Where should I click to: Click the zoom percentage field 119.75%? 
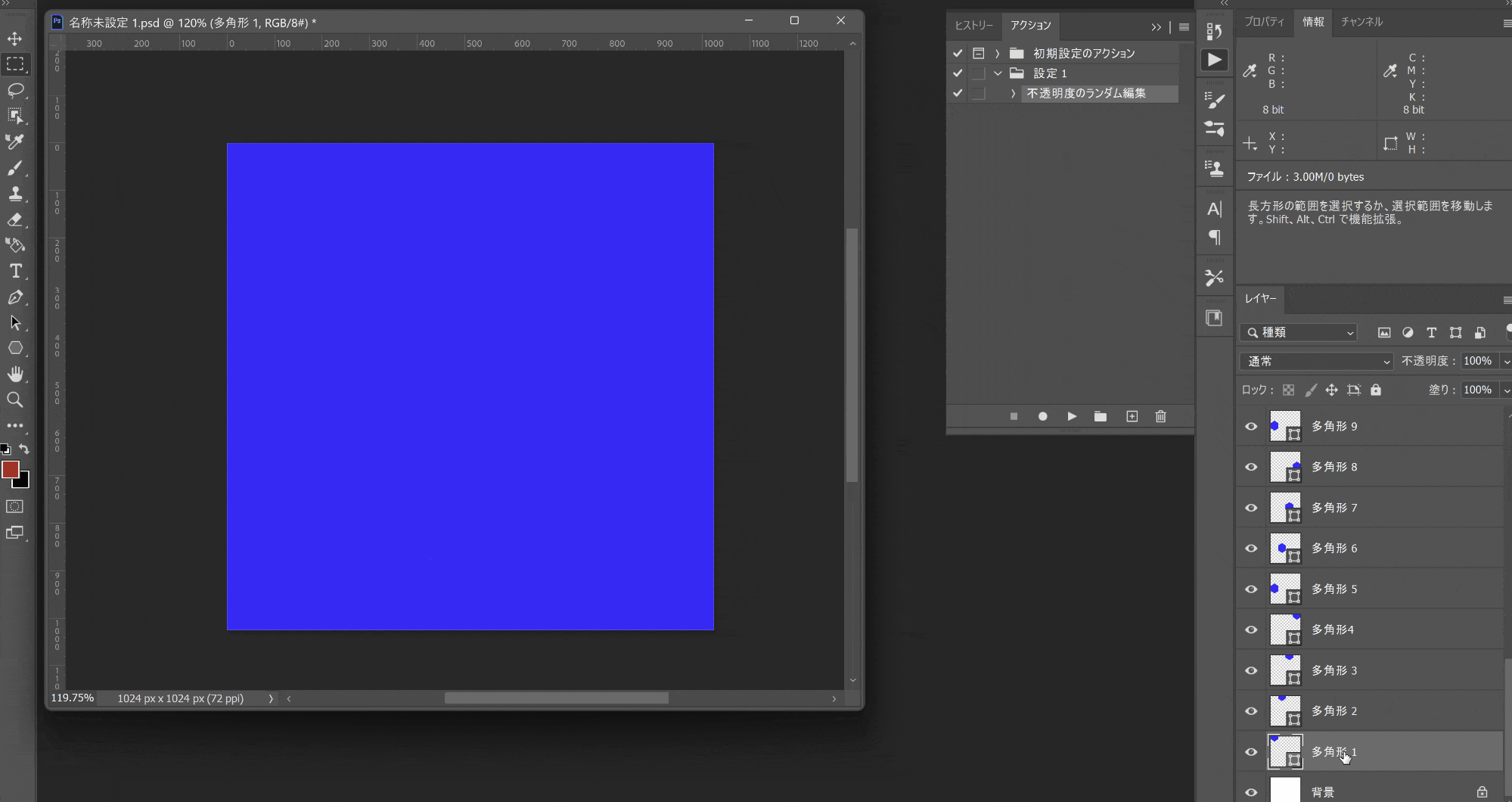pos(73,698)
